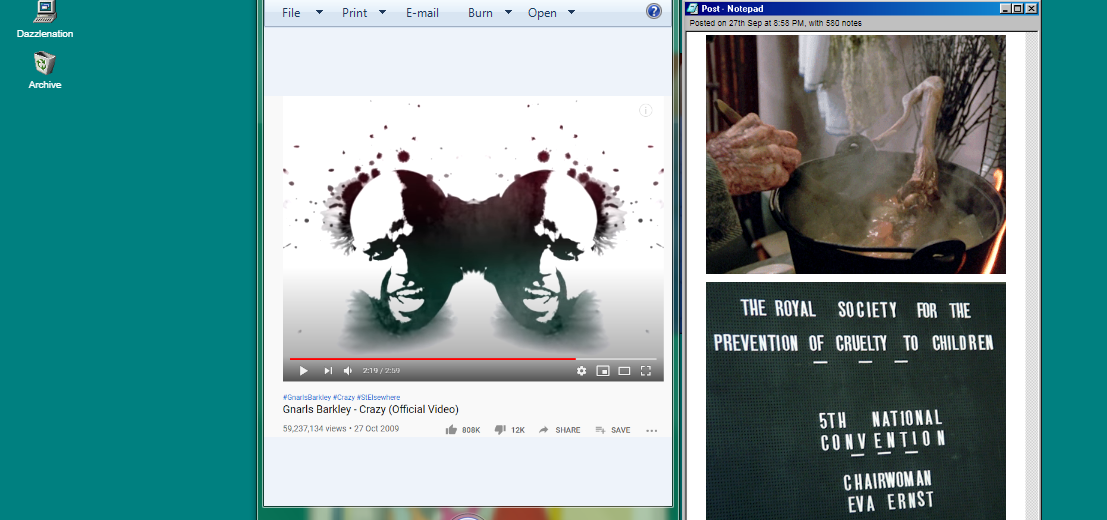Viewport: 1107px width, 520px height.
Task: Like the video with thumbs up icon
Action: click(x=451, y=430)
